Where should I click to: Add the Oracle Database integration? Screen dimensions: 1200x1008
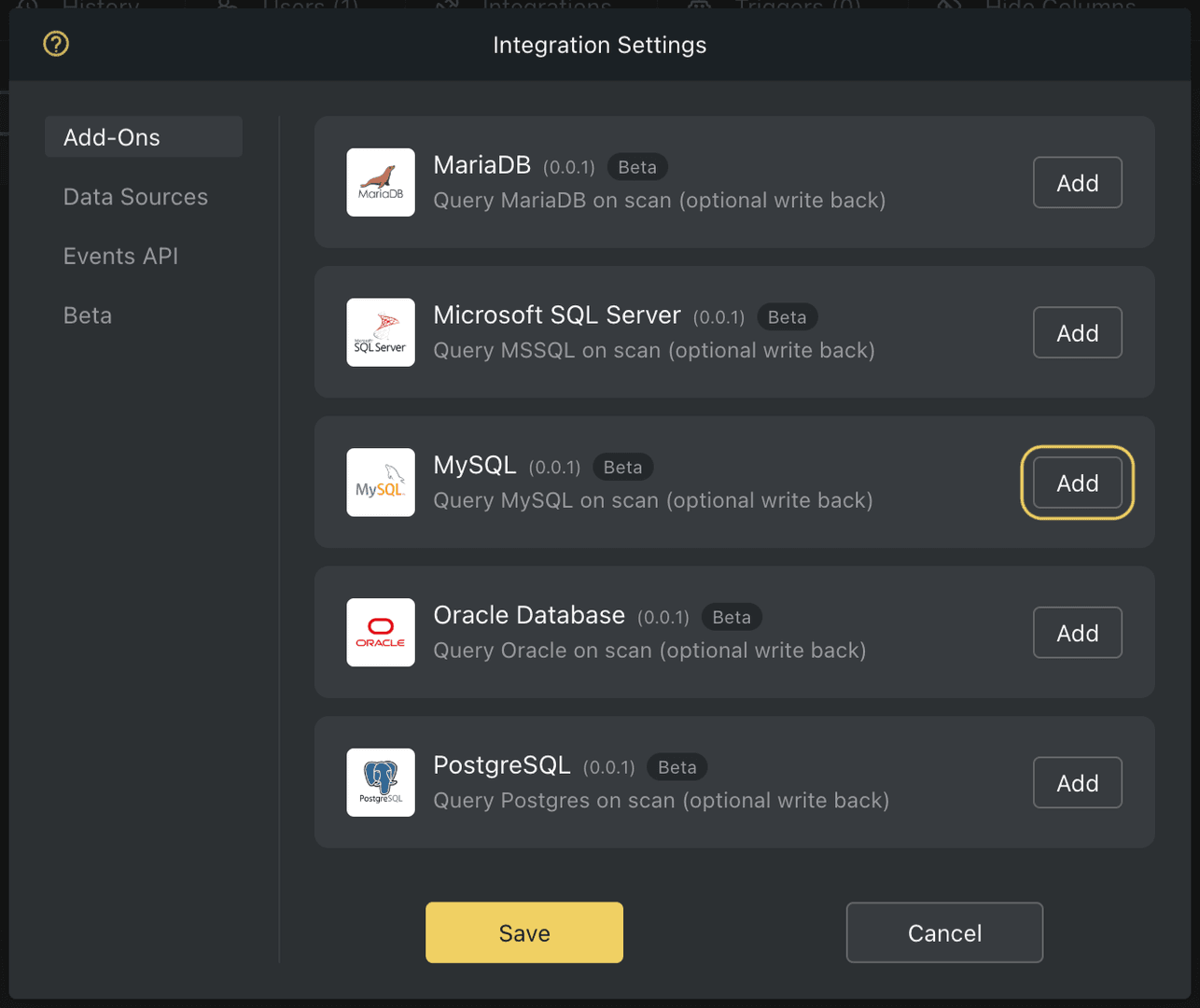pos(1077,633)
